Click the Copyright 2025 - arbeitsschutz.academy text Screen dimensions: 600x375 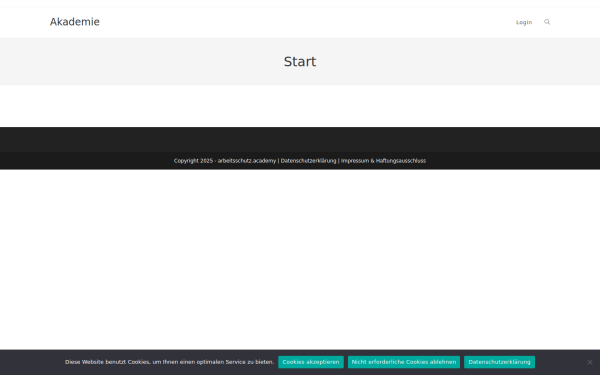225,161
